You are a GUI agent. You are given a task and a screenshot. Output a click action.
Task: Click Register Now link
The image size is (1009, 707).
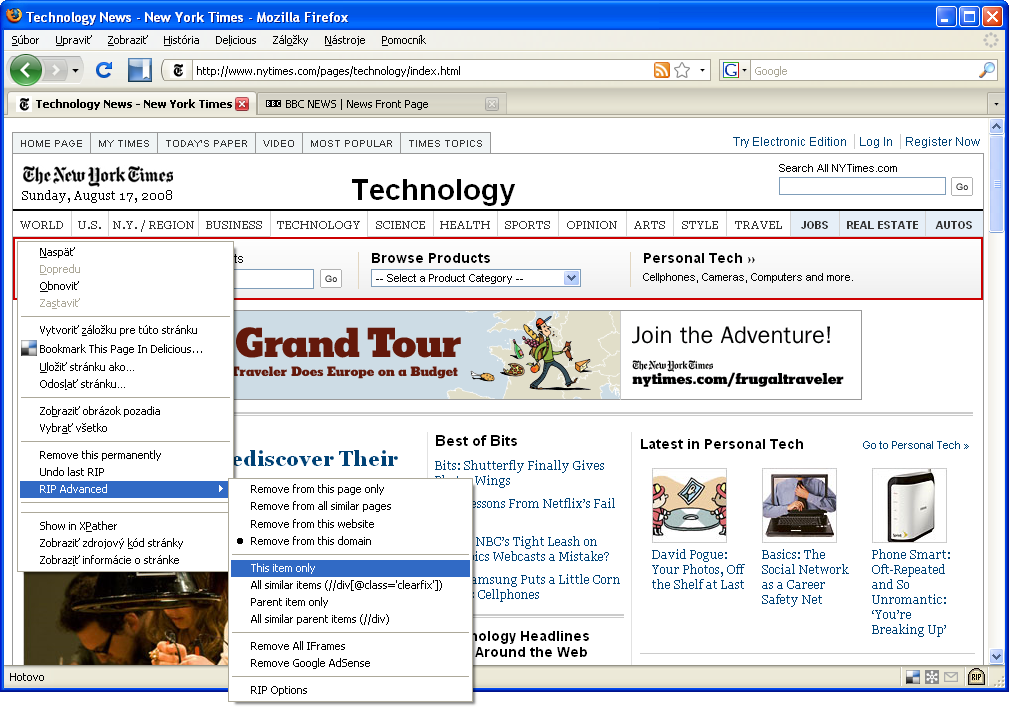pyautogui.click(x=942, y=142)
